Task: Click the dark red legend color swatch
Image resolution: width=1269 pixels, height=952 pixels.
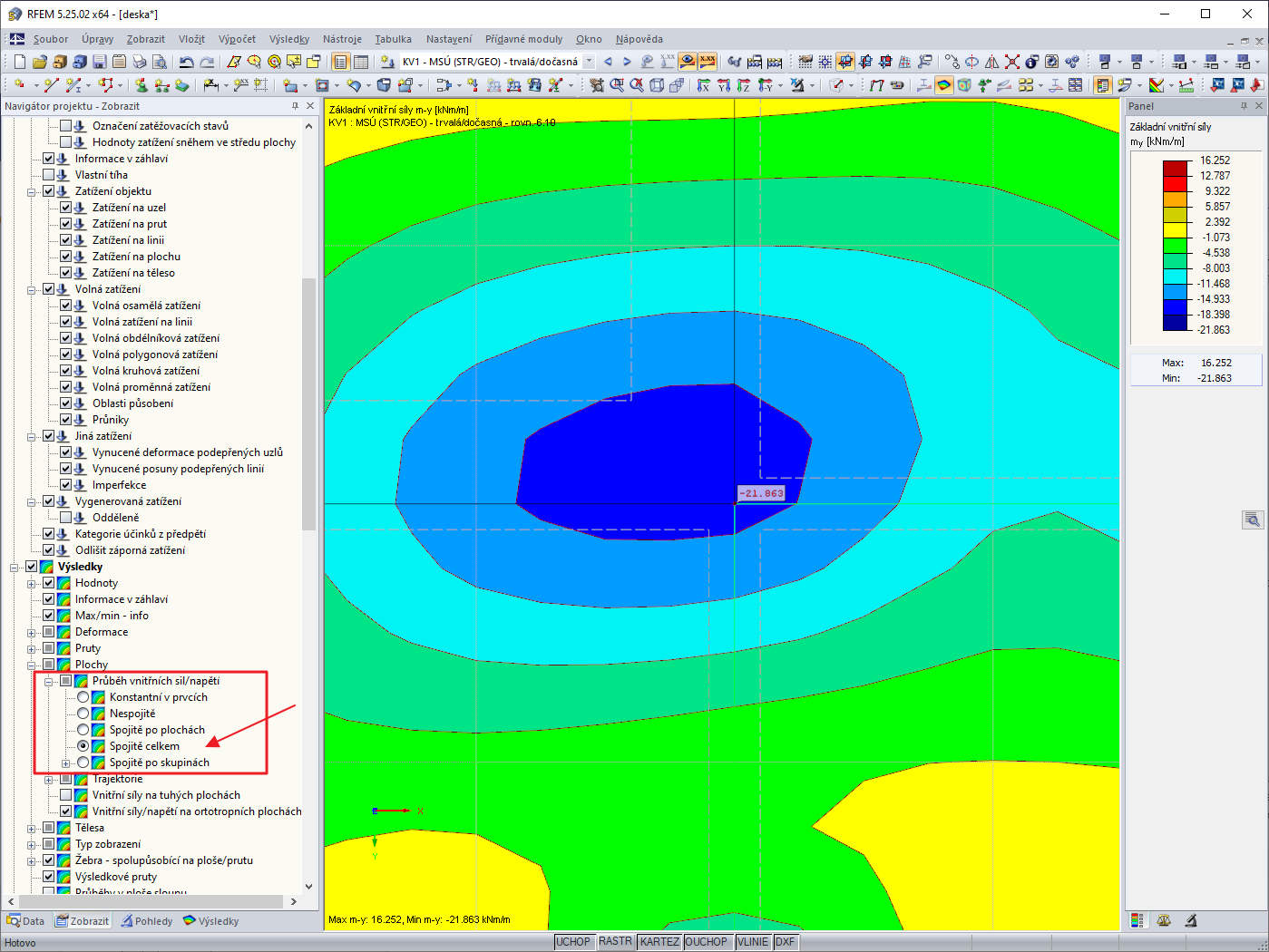Action: click(1175, 168)
